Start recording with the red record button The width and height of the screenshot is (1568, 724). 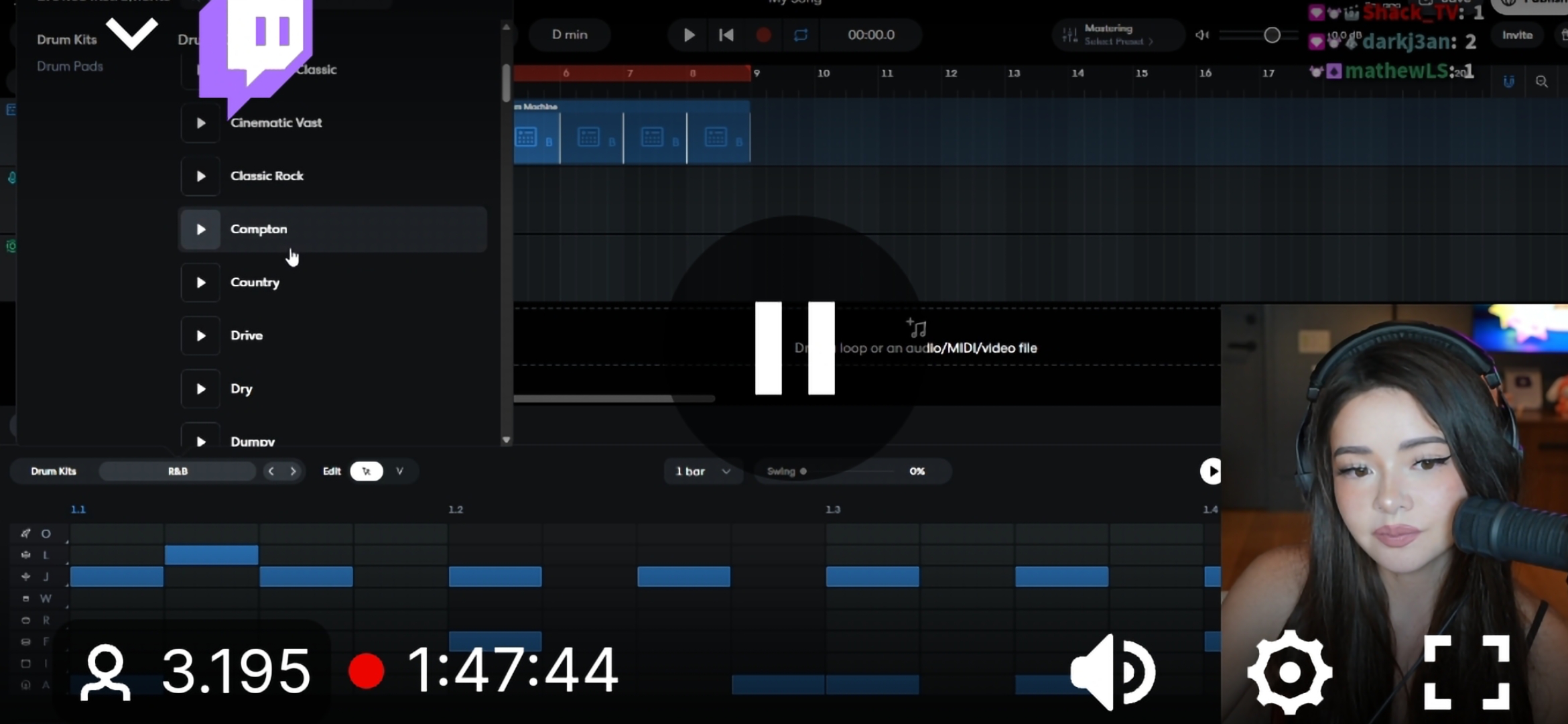tap(763, 35)
